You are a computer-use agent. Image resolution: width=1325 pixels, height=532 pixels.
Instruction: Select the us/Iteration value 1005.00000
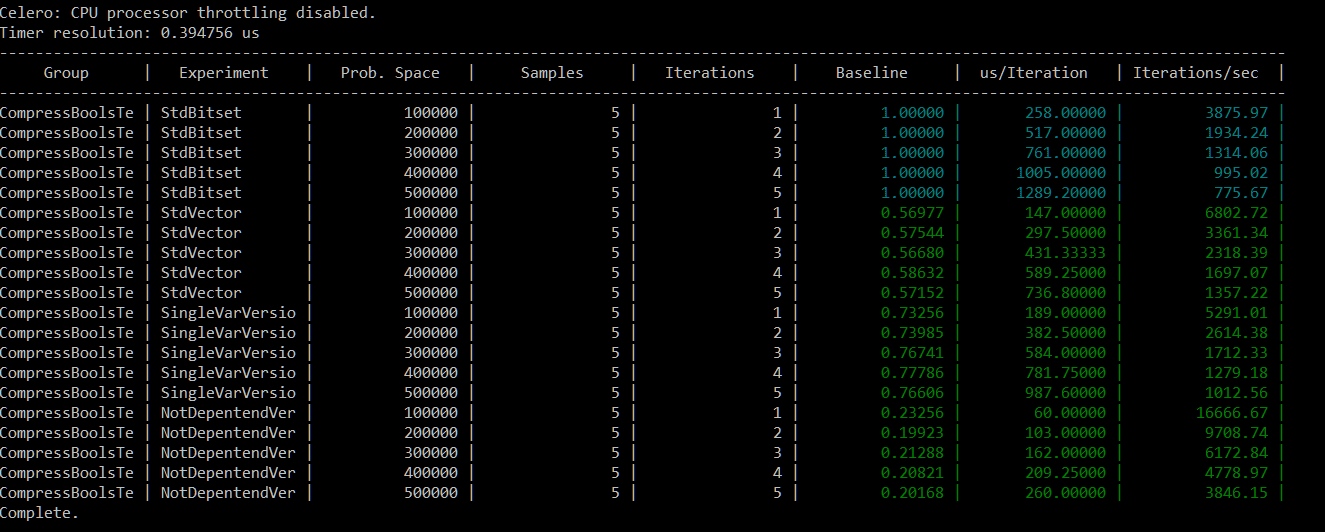(x=1061, y=173)
